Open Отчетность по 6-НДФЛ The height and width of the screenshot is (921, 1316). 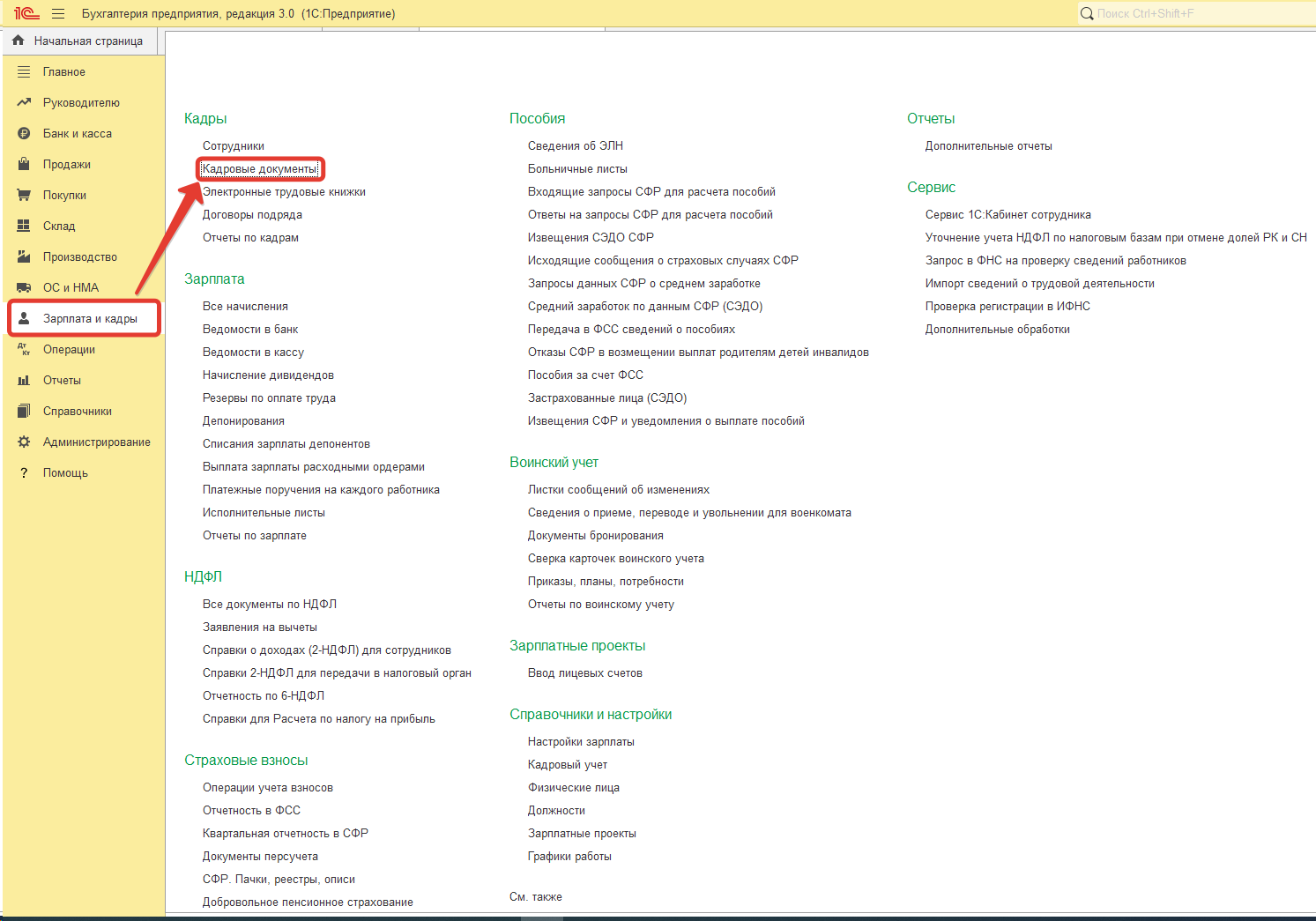263,696
